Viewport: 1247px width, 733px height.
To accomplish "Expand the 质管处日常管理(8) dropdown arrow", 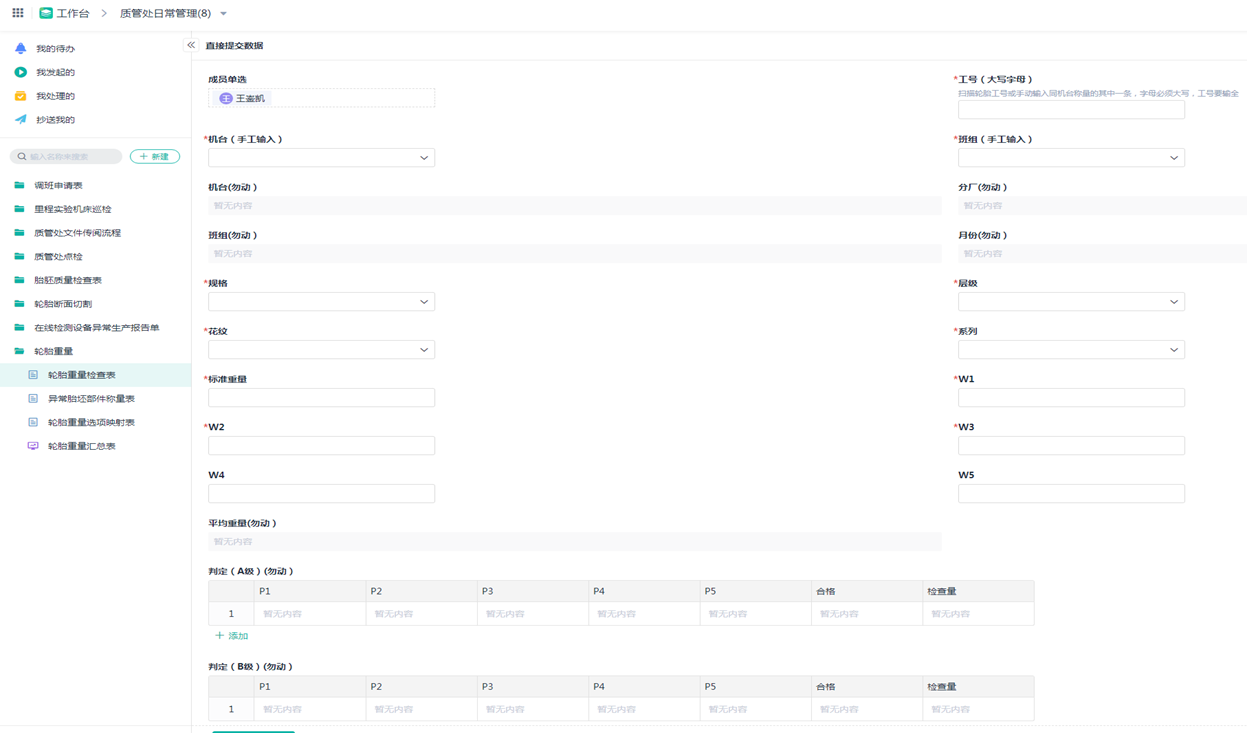I will [x=223, y=14].
